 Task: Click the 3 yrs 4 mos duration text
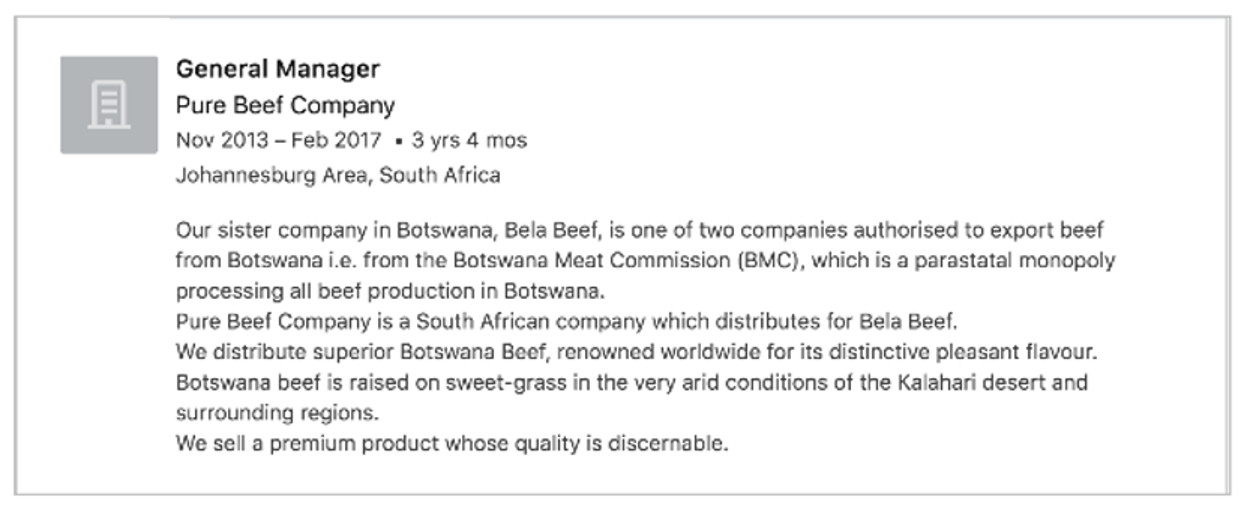pyautogui.click(x=469, y=140)
